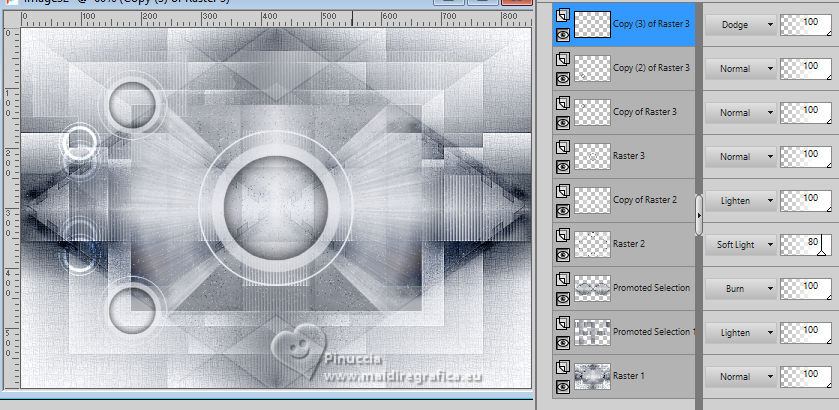The width and height of the screenshot is (839, 410).
Task: Select layer name Copy of Raster 2
Action: pyautogui.click(x=645, y=200)
